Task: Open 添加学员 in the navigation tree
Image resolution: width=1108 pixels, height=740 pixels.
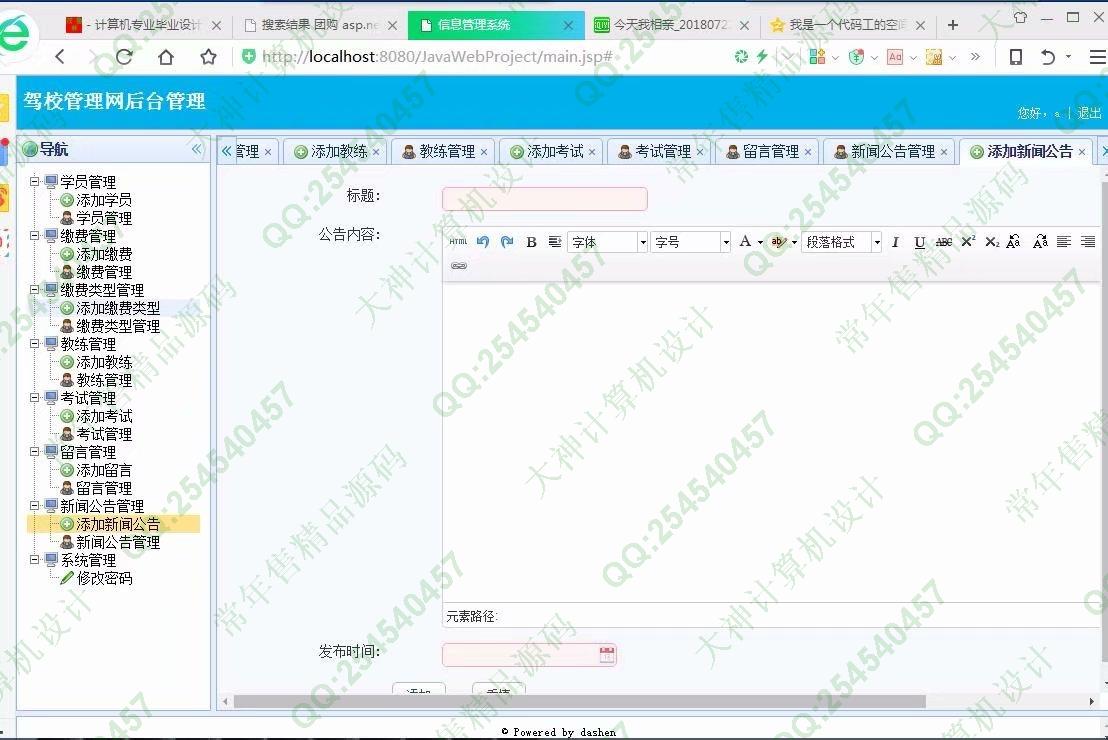Action: pyautogui.click(x=103, y=200)
